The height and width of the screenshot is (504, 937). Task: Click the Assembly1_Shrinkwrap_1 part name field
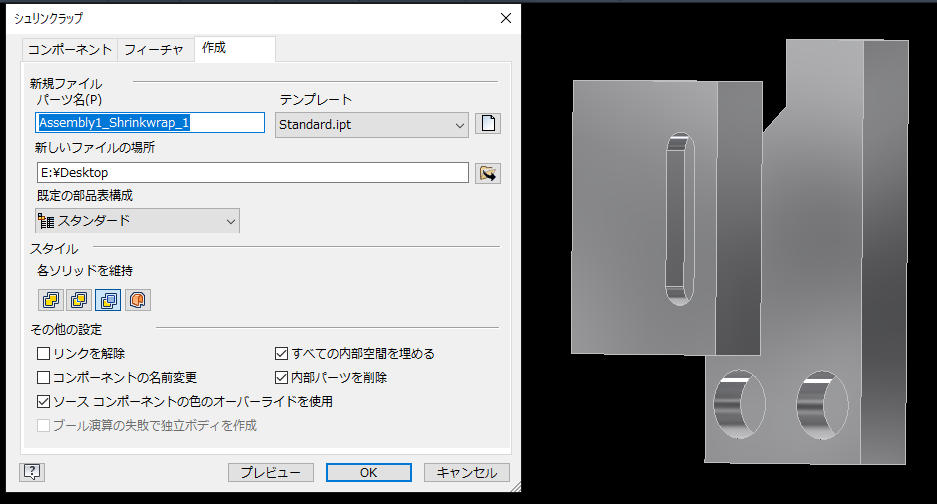tap(150, 123)
